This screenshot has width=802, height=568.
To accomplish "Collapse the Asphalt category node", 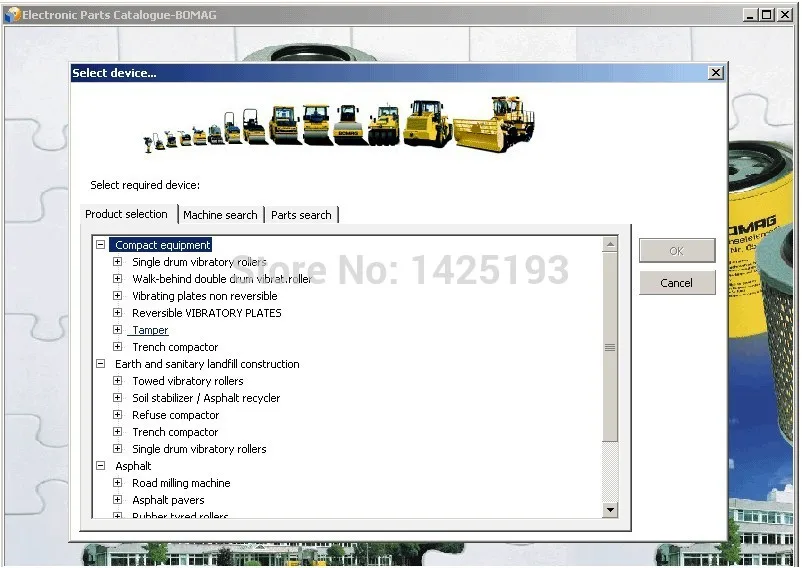I will pyautogui.click(x=101, y=466).
